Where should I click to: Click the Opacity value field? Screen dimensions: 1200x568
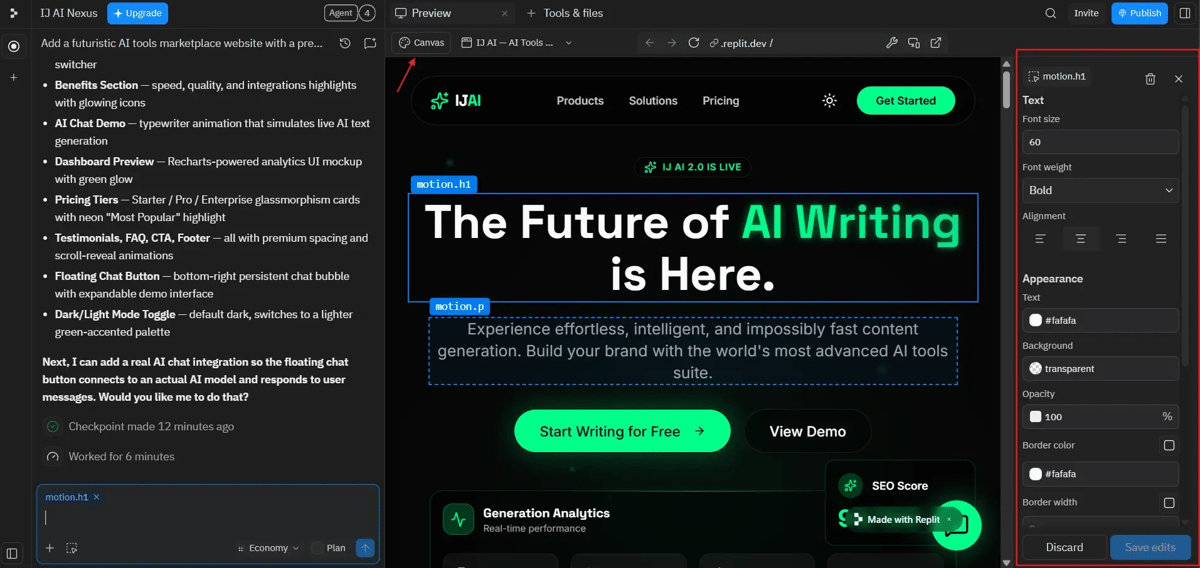(1100, 416)
